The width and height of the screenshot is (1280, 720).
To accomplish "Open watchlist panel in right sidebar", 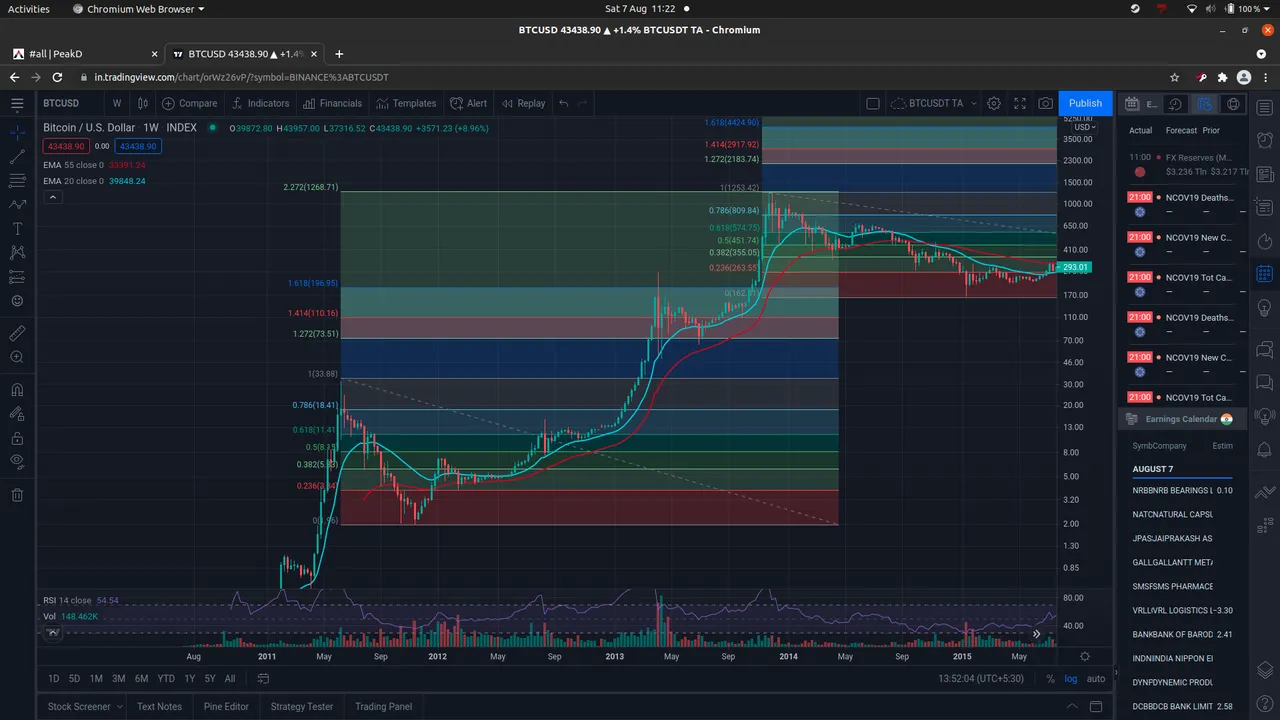I will (x=1264, y=107).
